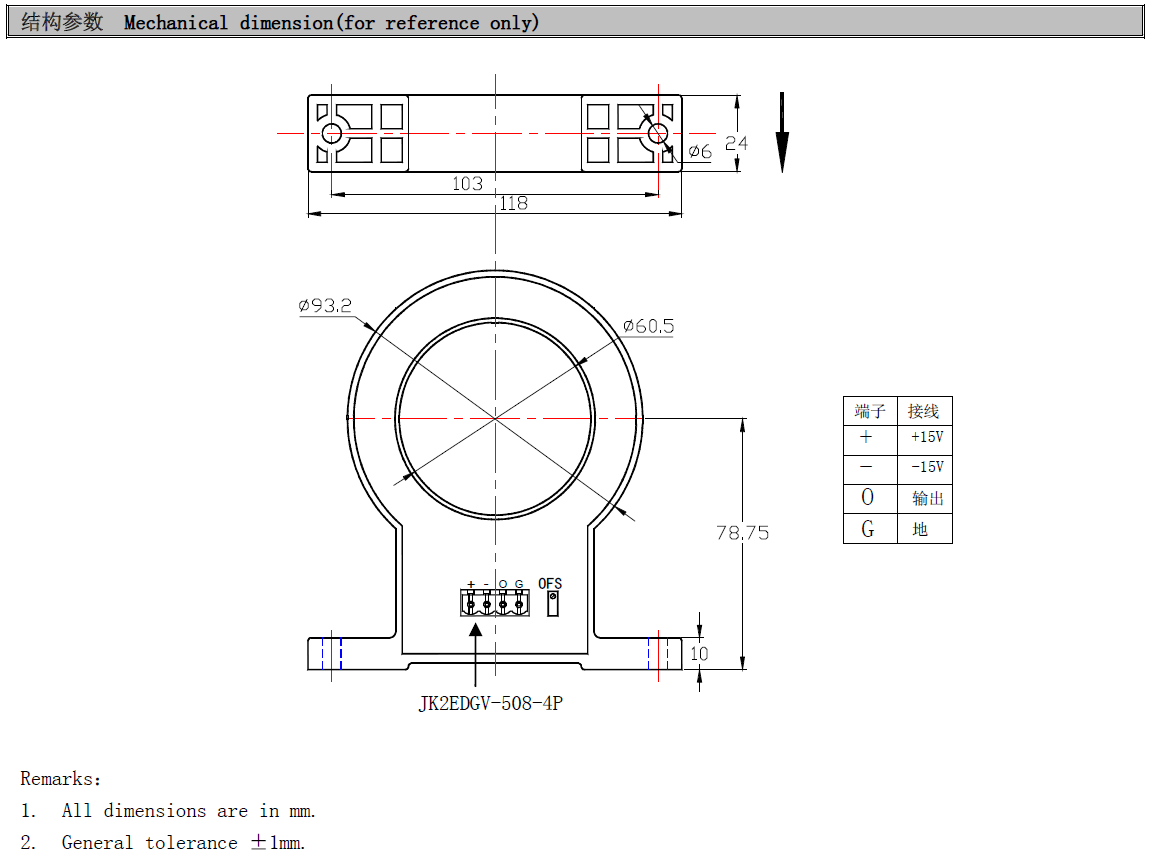The height and width of the screenshot is (858, 1155).
Task: Click the G terminal cell in the table
Action: point(868,529)
